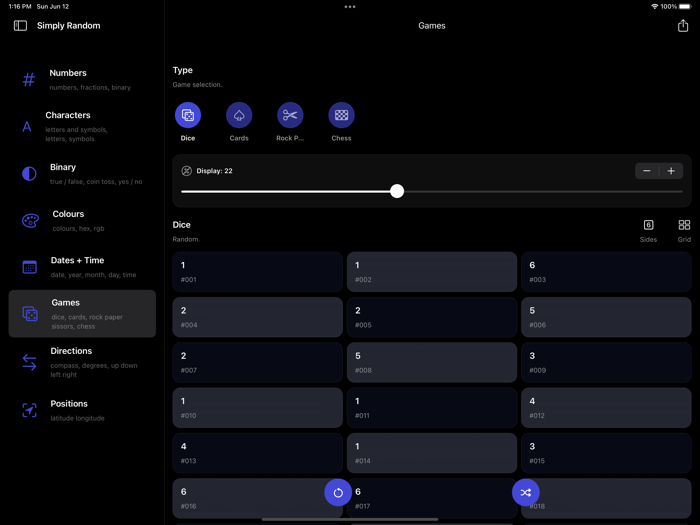Click the Wi-Fi status icon

(x=654, y=7)
